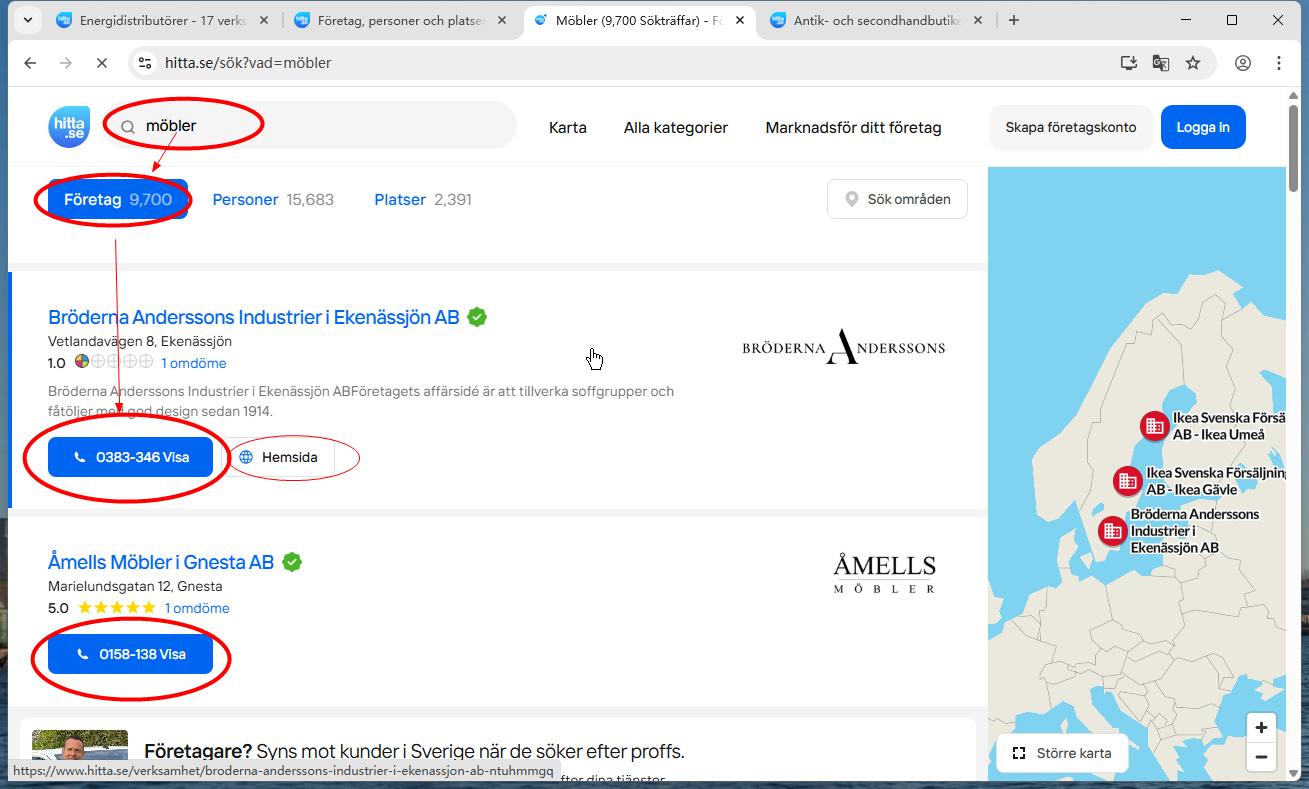Click the Logga in button
This screenshot has width=1309, height=789.
(1203, 127)
